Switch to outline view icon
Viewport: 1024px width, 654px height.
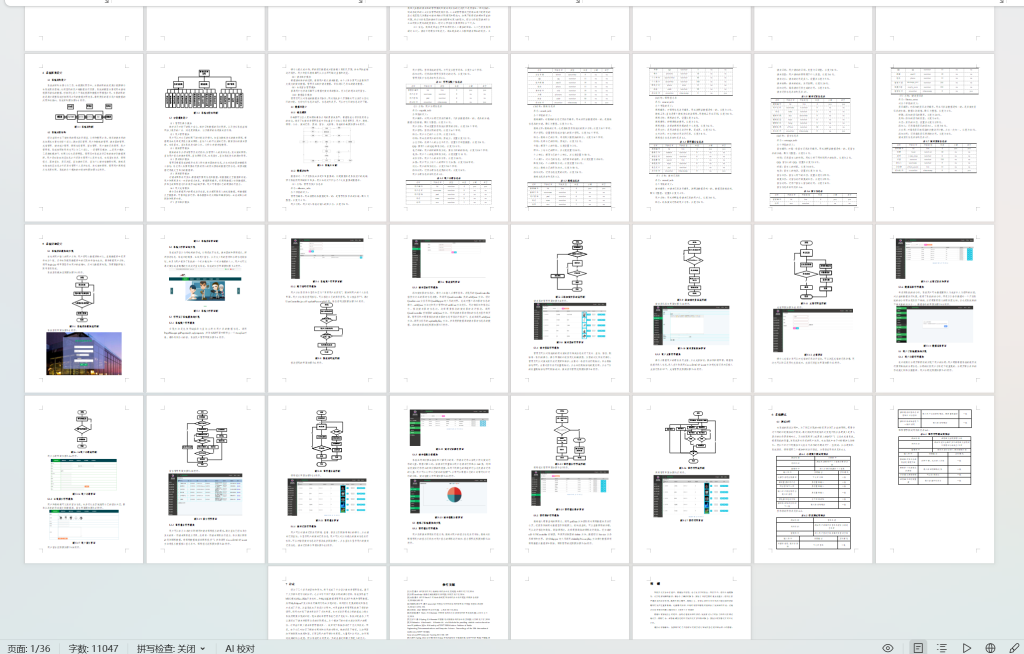tap(942, 648)
